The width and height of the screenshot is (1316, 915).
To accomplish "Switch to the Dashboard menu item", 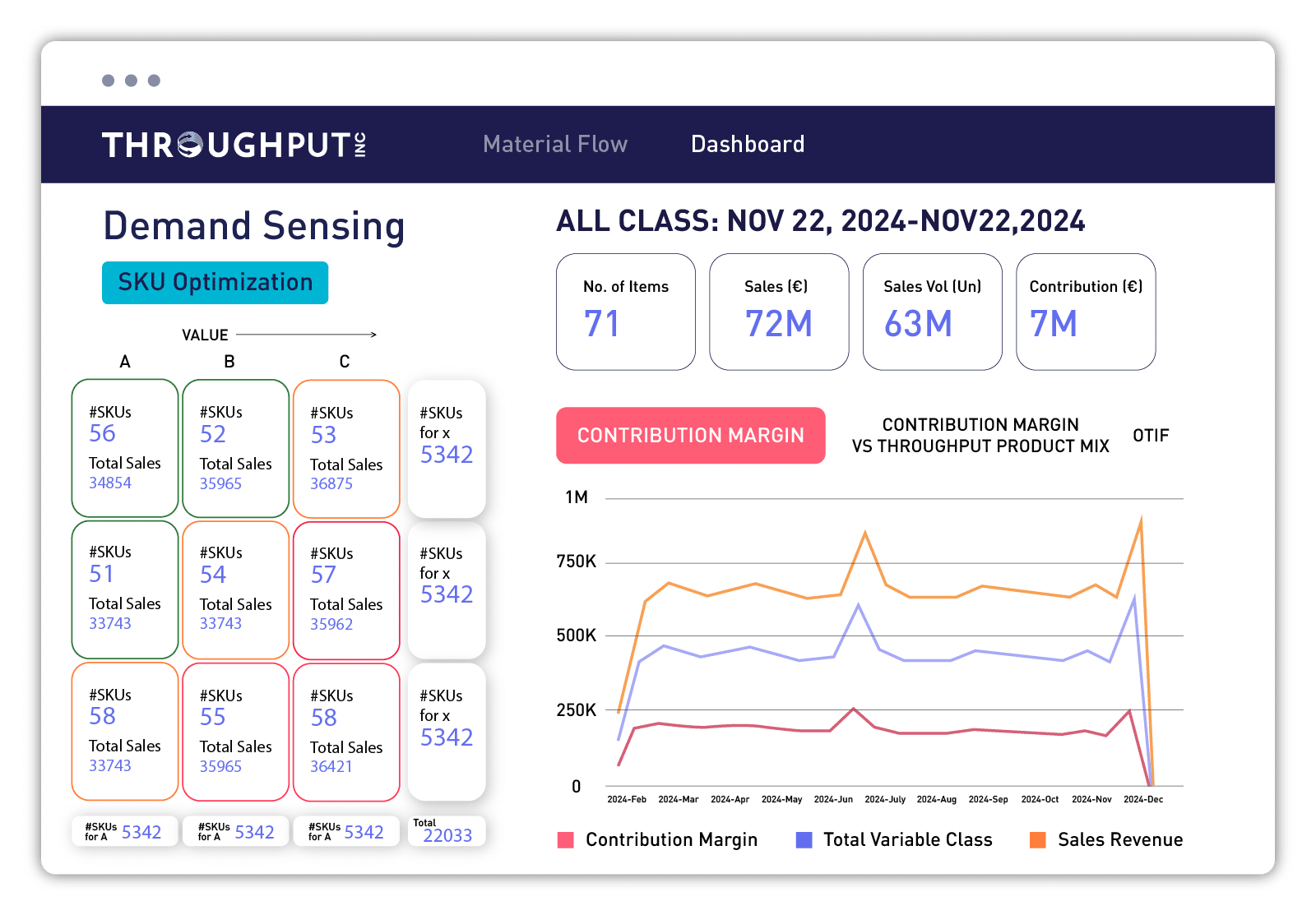I will point(747,145).
